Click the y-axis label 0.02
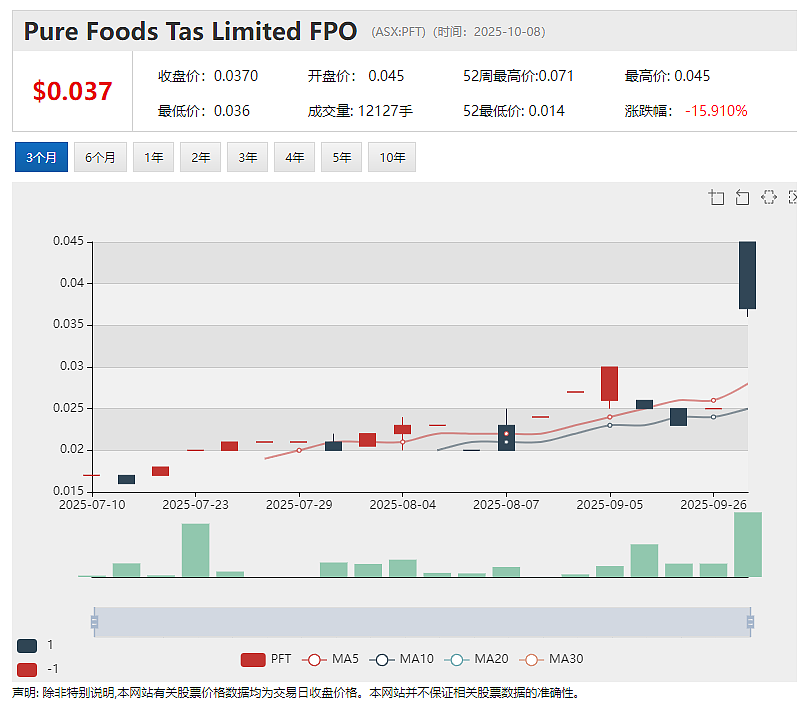Screen dimensions: 810x713 pyautogui.click(x=72, y=449)
